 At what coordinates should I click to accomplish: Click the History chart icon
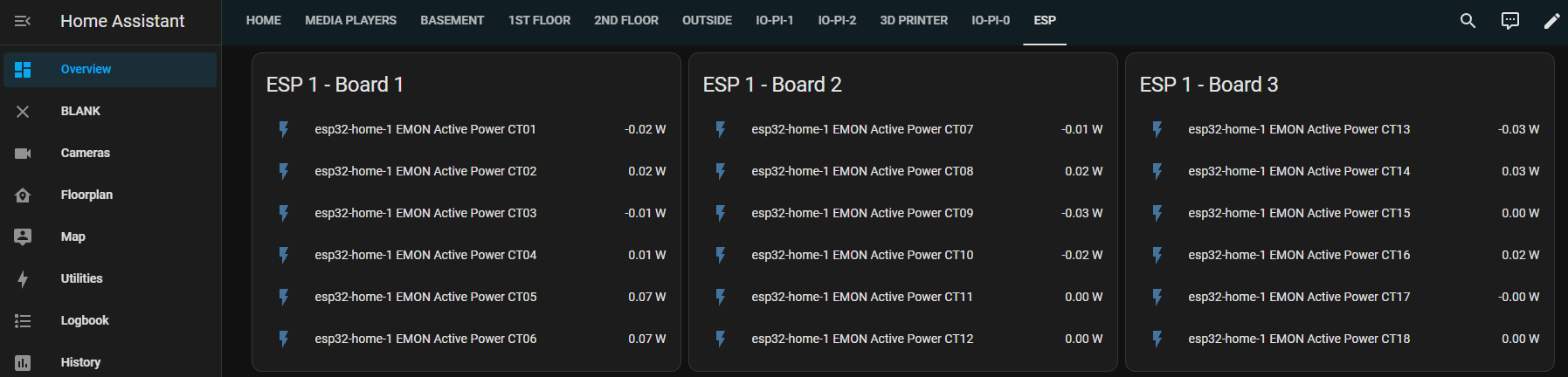tap(23, 363)
